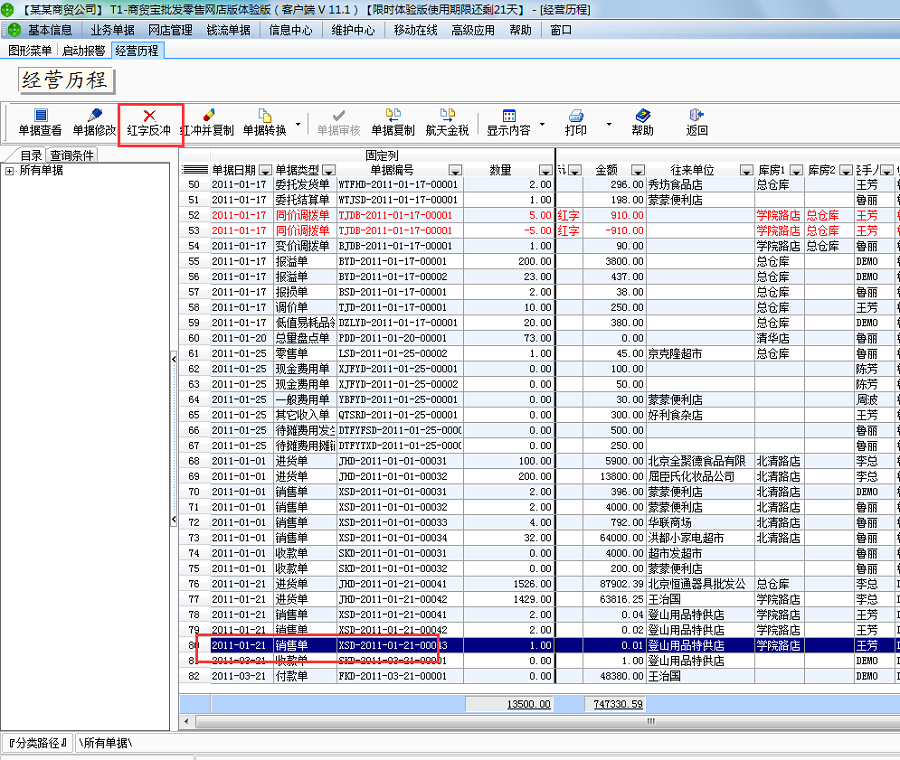Click the 单据复制 toolbar icon

point(393,116)
